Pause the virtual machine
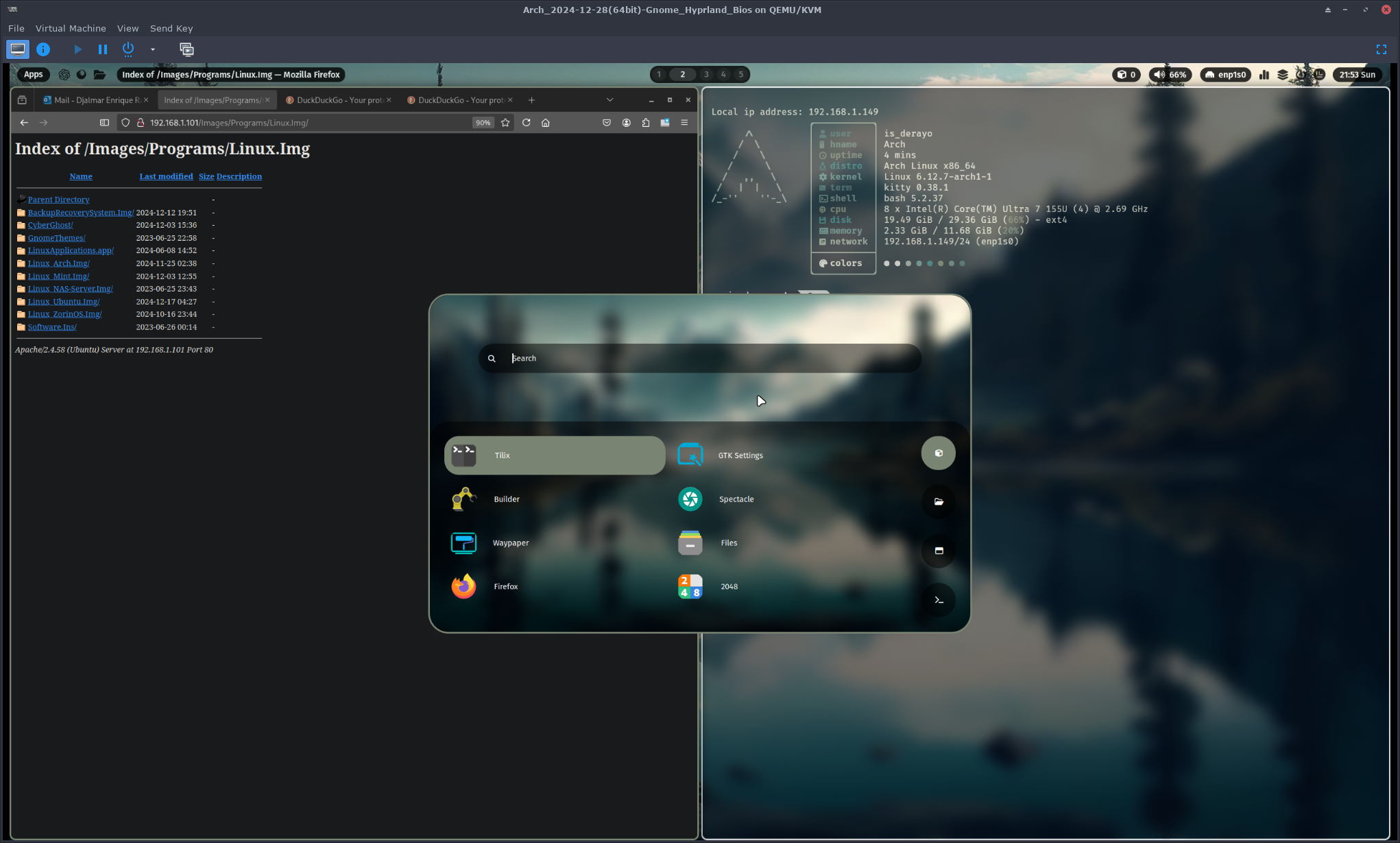1400x843 pixels. point(102,49)
